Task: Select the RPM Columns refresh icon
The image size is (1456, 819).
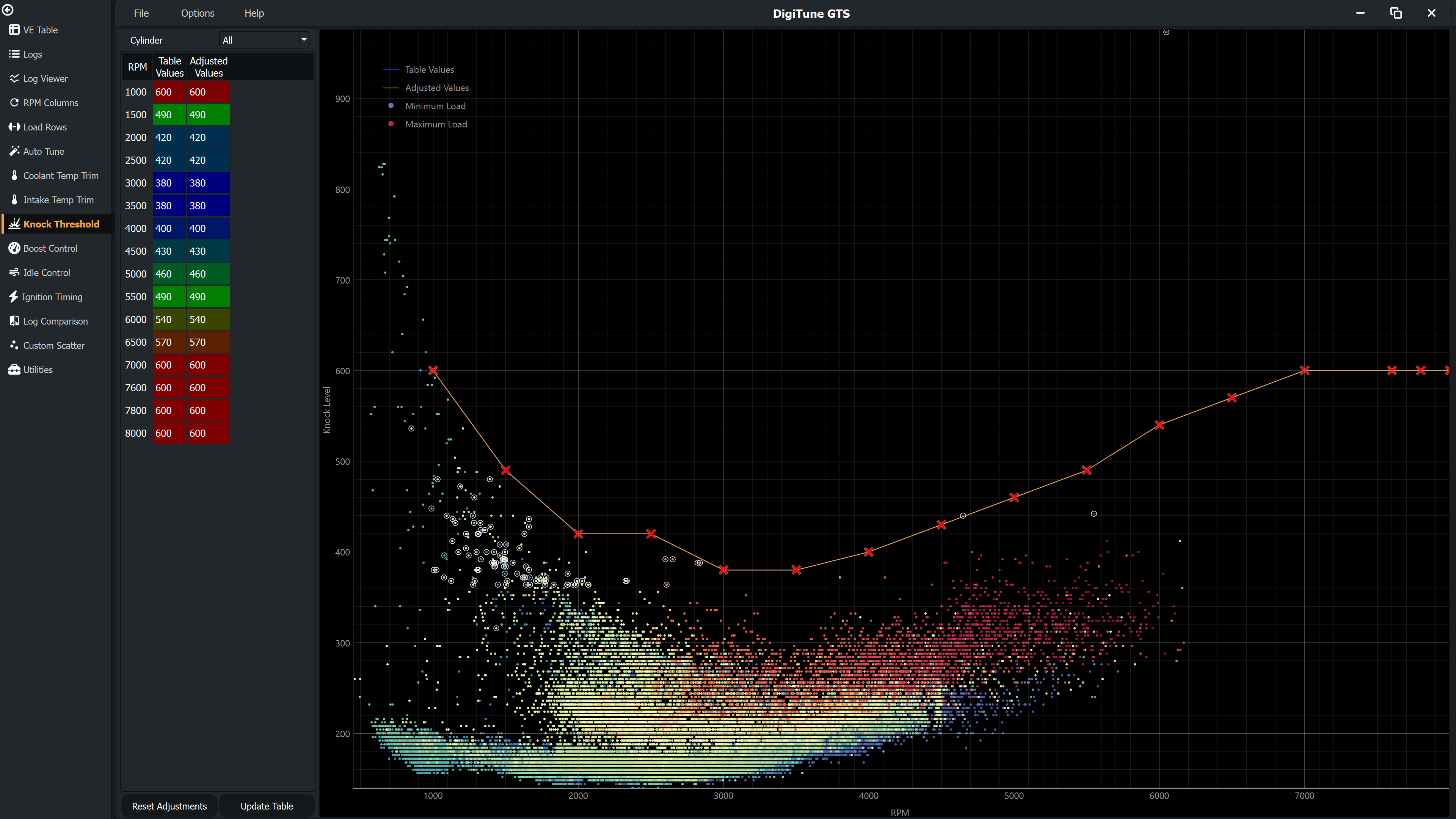Action: [14, 103]
